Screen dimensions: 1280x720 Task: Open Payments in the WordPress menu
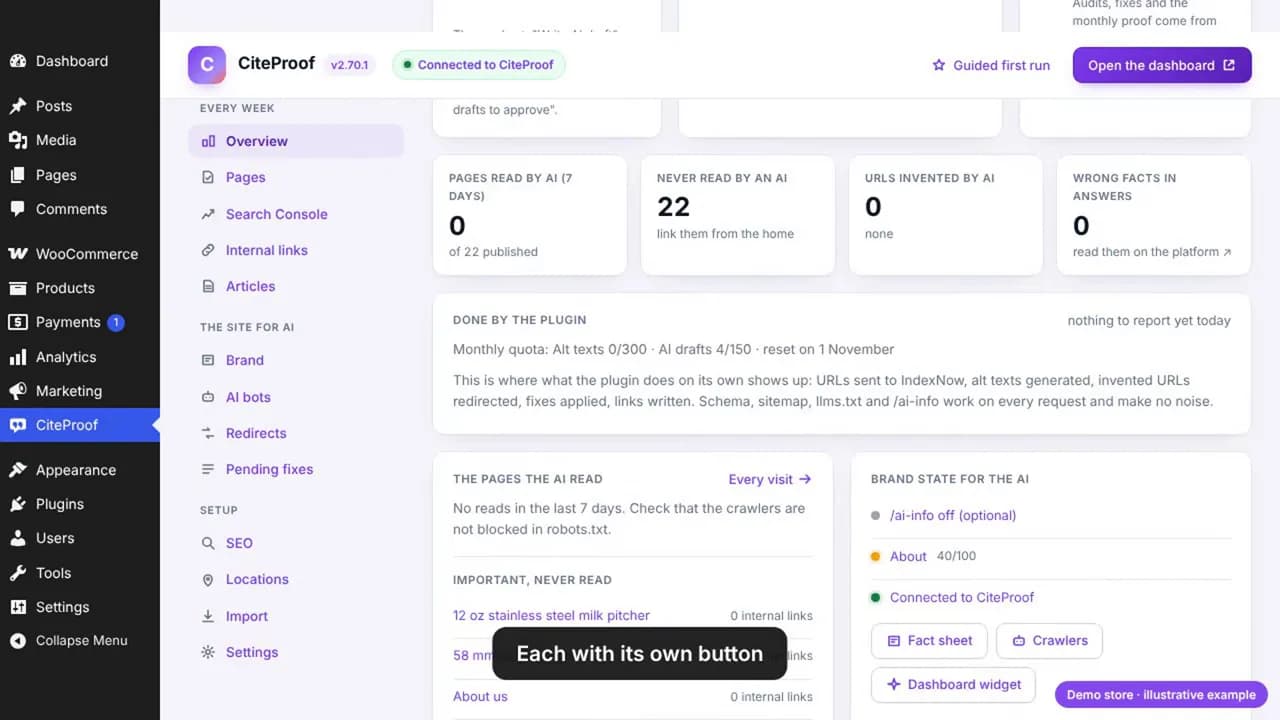click(80, 322)
